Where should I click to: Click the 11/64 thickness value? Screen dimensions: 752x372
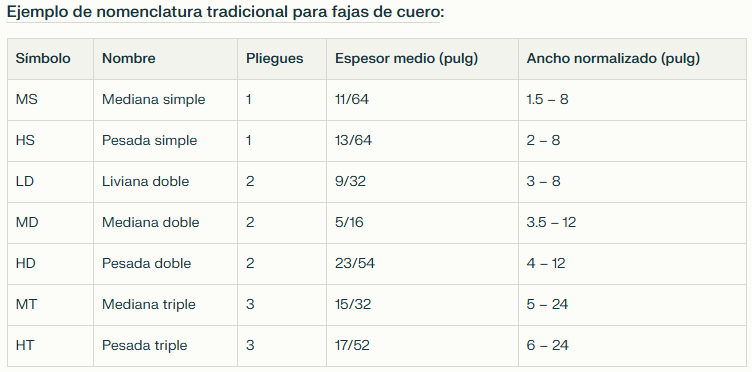352,100
